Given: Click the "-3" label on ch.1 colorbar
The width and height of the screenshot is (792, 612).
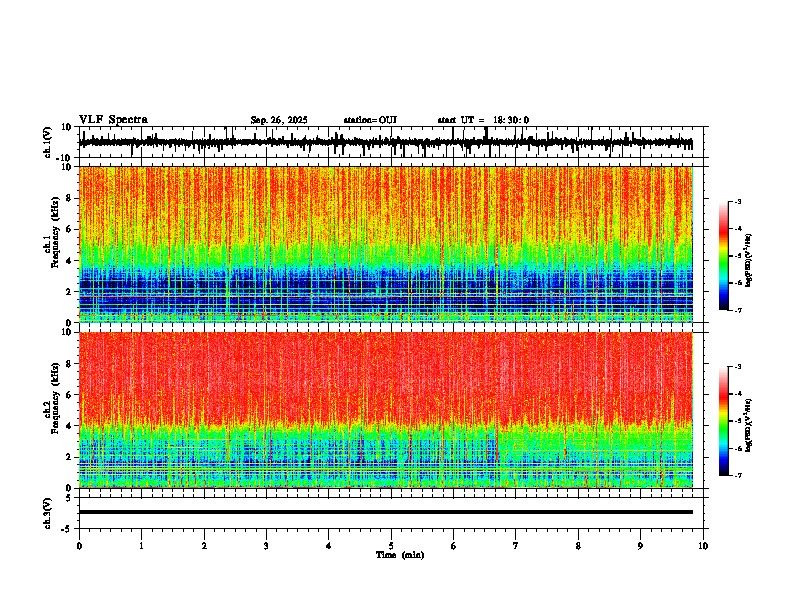Looking at the screenshot, I should coord(737,202).
